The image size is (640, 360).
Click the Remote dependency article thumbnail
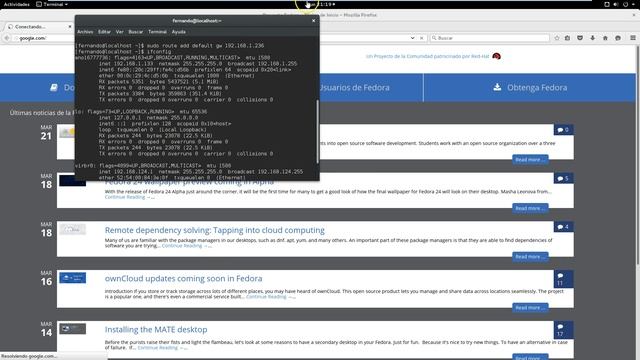72,229
